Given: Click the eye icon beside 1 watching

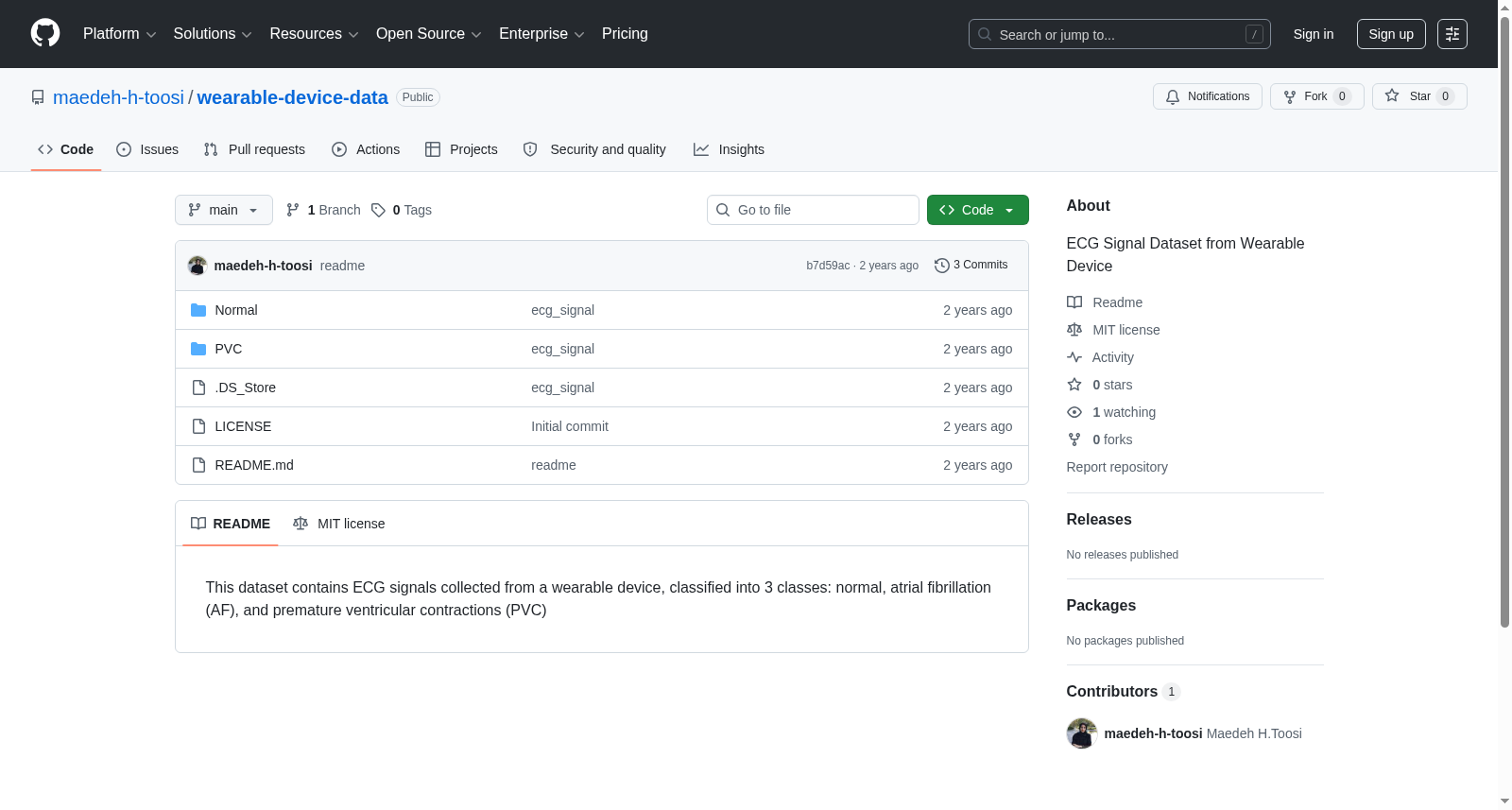Looking at the screenshot, I should [x=1074, y=412].
